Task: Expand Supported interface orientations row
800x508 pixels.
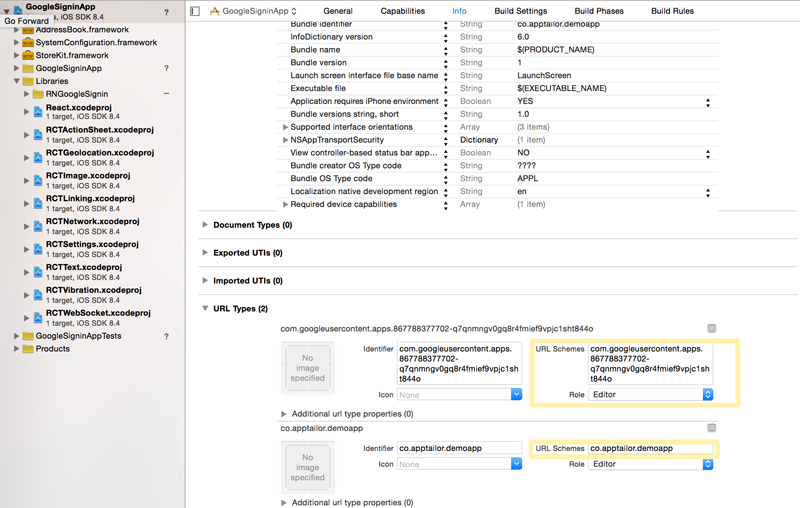Action: tap(285, 126)
